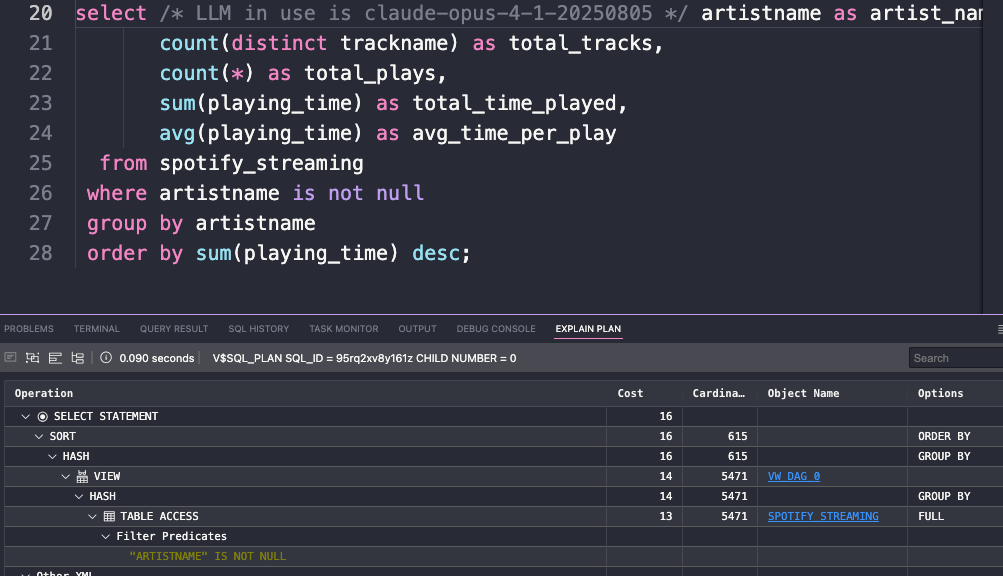This screenshot has width=1003, height=576.
Task: Click the VIEW operation icon
Action: 82,477
